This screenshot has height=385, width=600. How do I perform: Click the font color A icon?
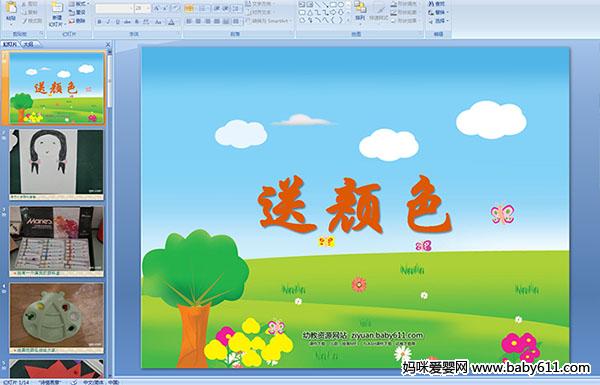pos(171,22)
